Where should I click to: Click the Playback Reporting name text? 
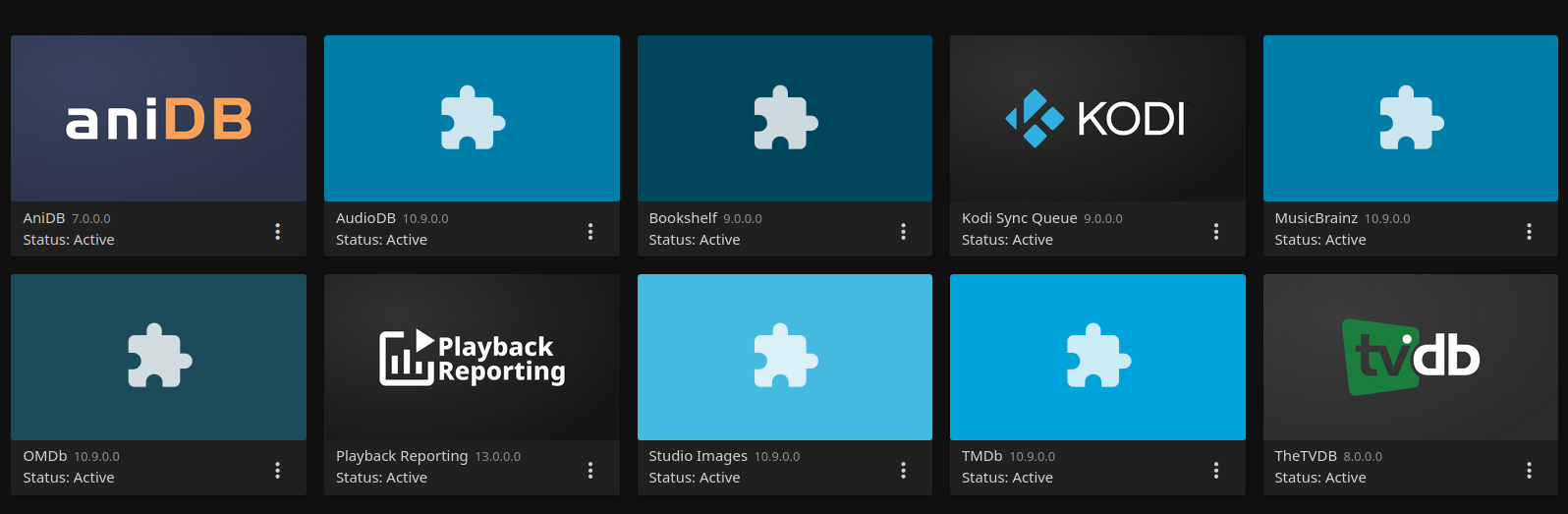coord(402,456)
